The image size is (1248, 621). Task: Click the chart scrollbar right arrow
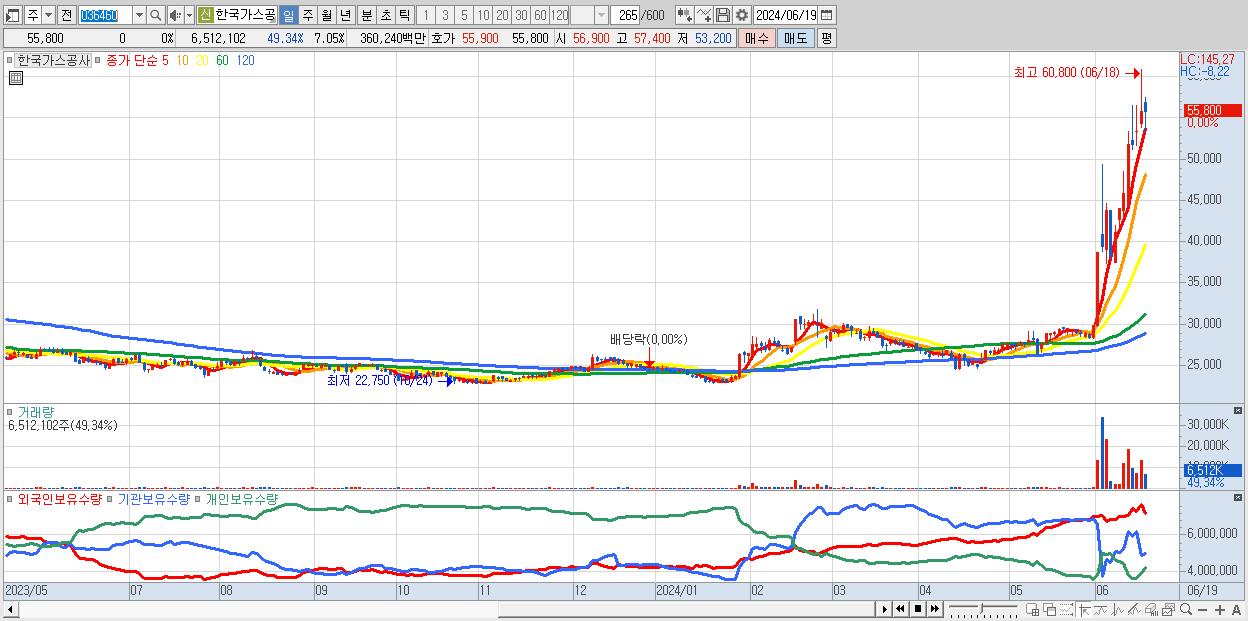coord(885,609)
